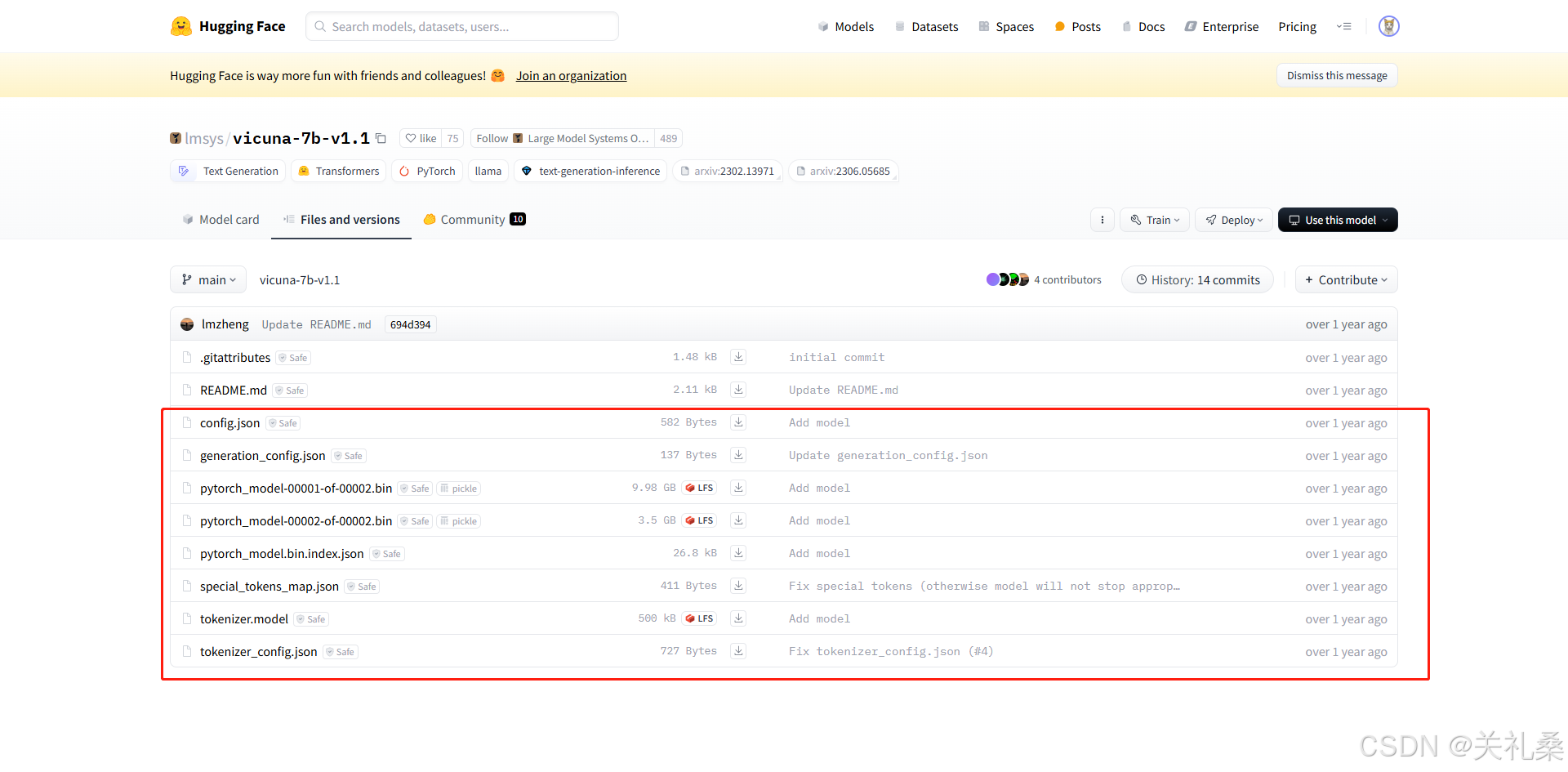Screen dimensions: 1568x772
Task: Open Posts in the top navigation
Action: 1077,26
